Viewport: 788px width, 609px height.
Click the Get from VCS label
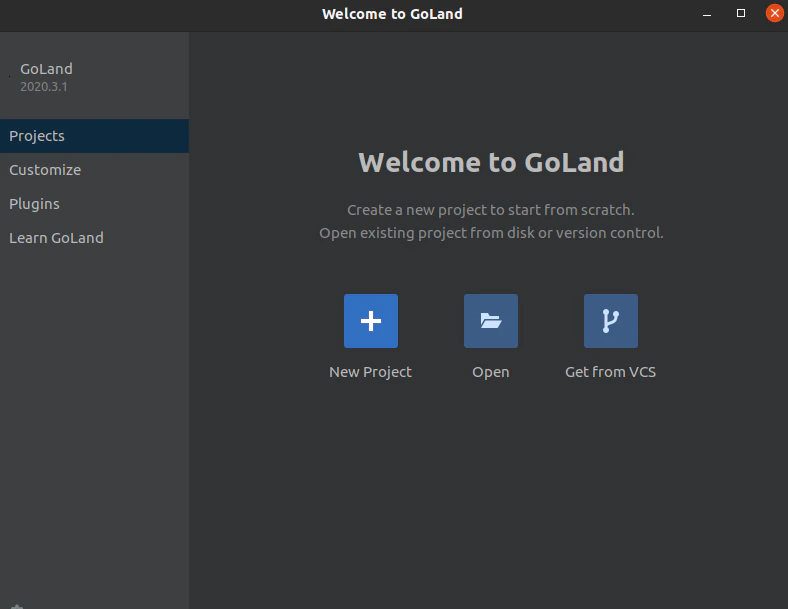click(x=611, y=372)
